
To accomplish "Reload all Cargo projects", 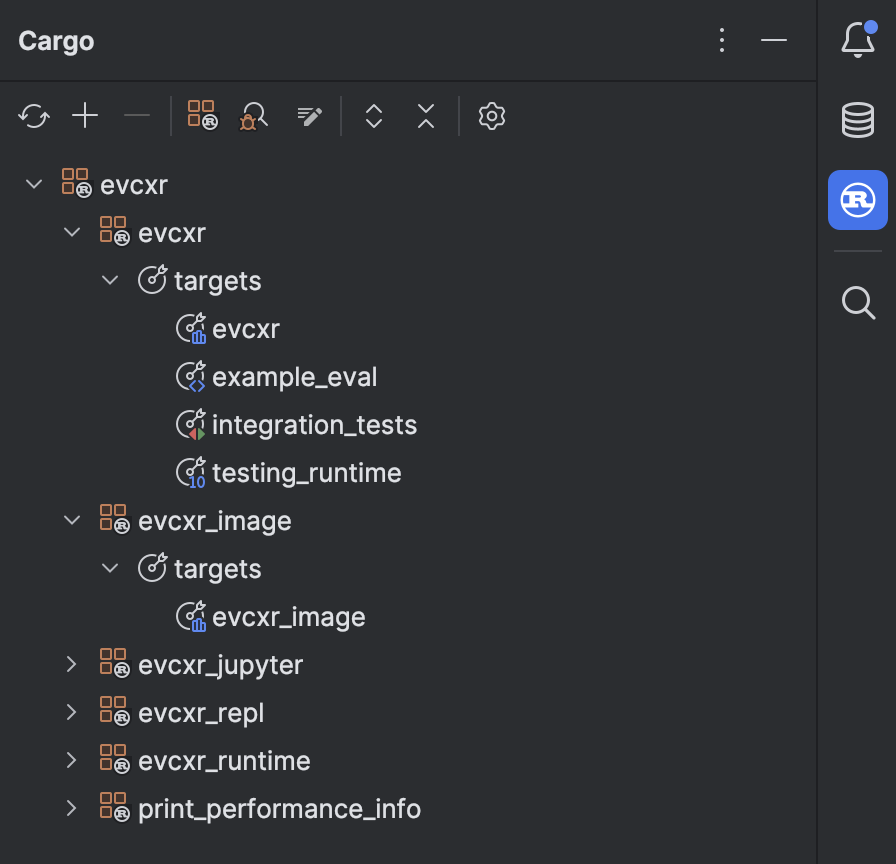I will 33,115.
